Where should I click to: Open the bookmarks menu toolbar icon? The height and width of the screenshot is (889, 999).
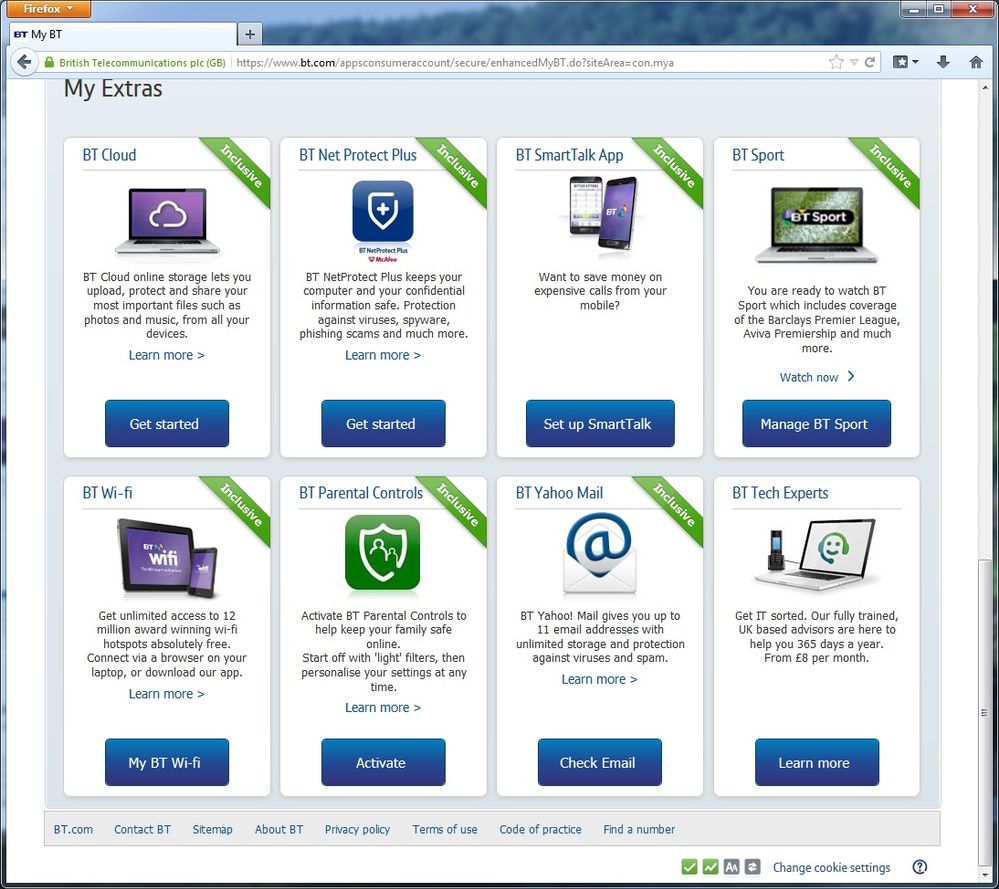coord(900,62)
